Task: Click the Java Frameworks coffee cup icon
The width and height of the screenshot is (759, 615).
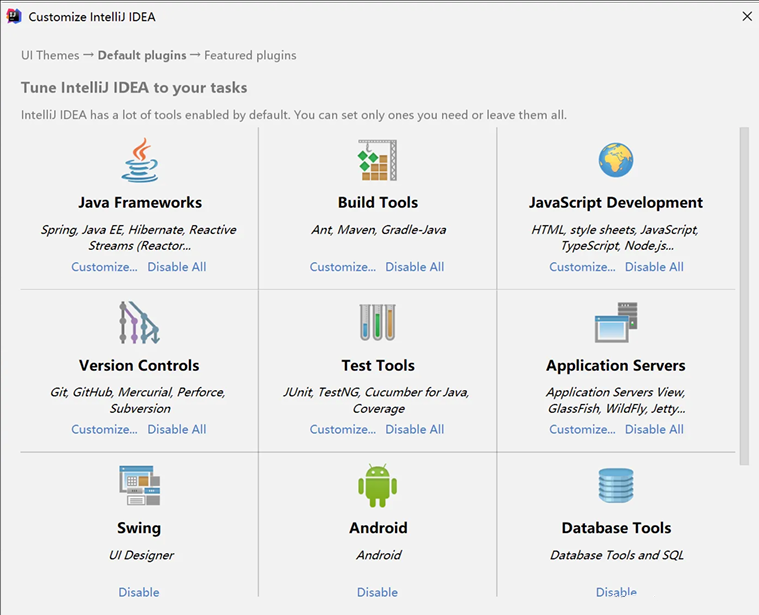Action: click(x=139, y=160)
